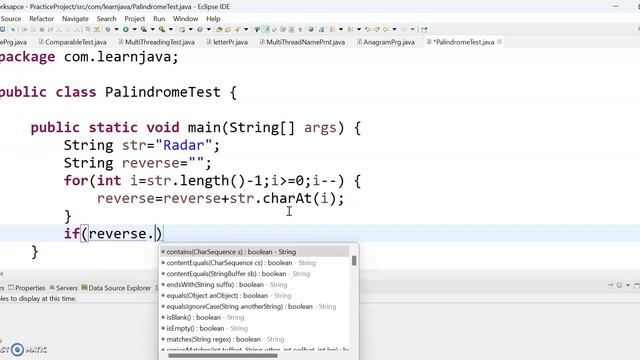This screenshot has width=640, height=360.
Task: Click the New Java Class toolbar icon
Action: point(200,29)
